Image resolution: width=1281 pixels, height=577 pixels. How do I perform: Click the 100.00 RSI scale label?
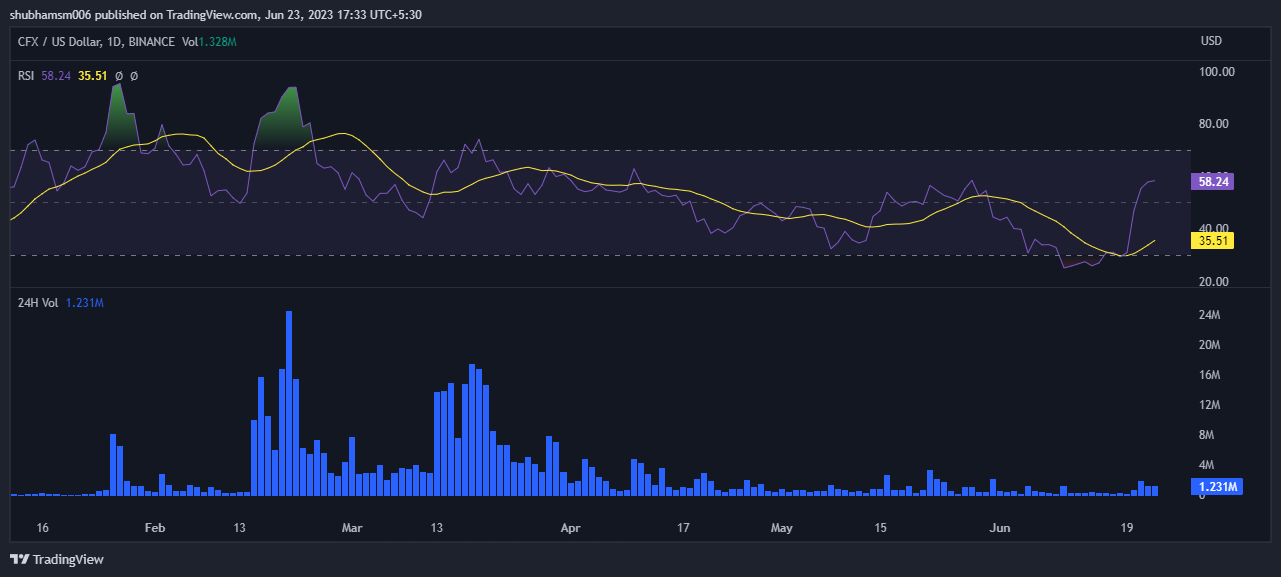(1217, 72)
